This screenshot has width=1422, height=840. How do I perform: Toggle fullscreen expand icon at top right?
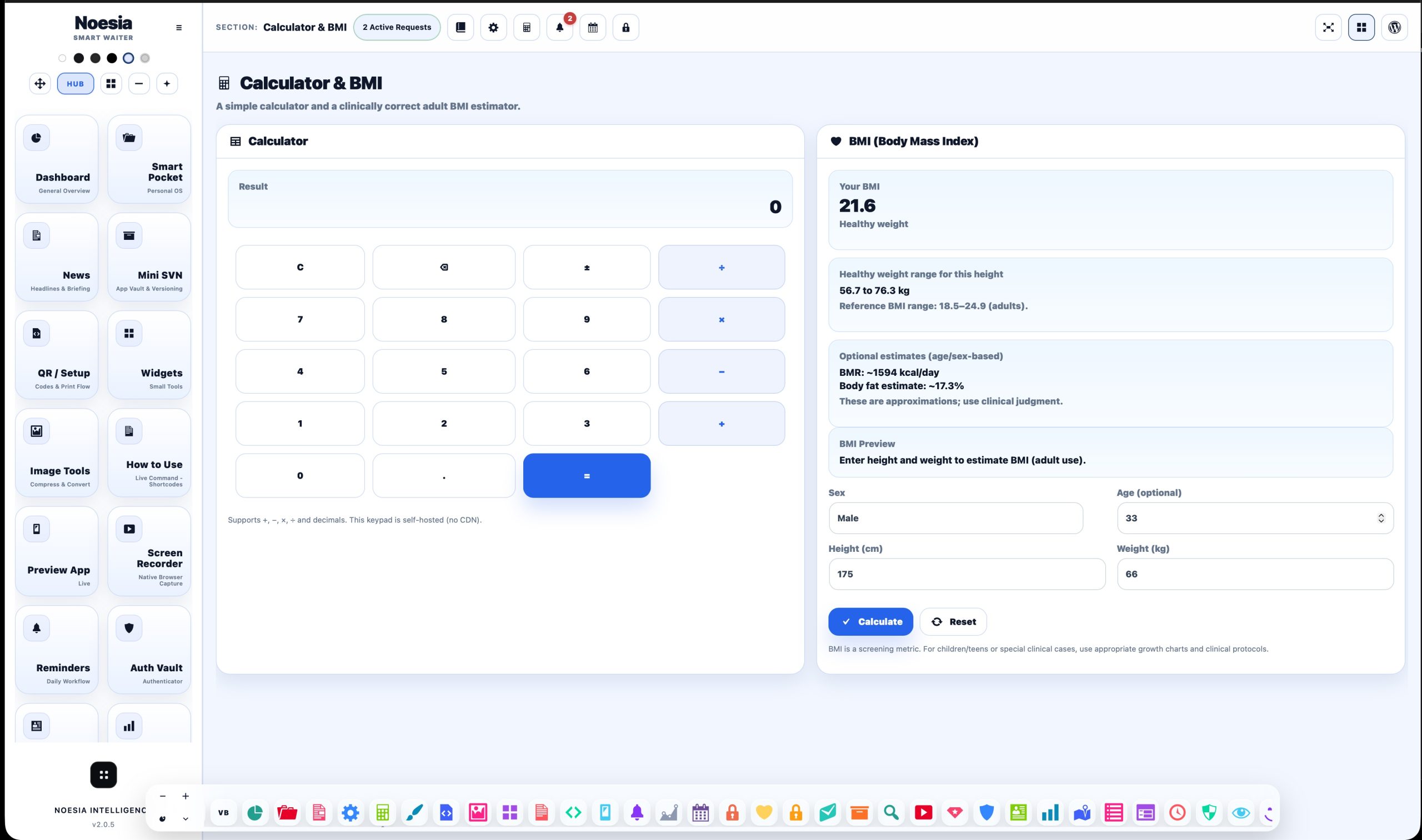point(1328,27)
